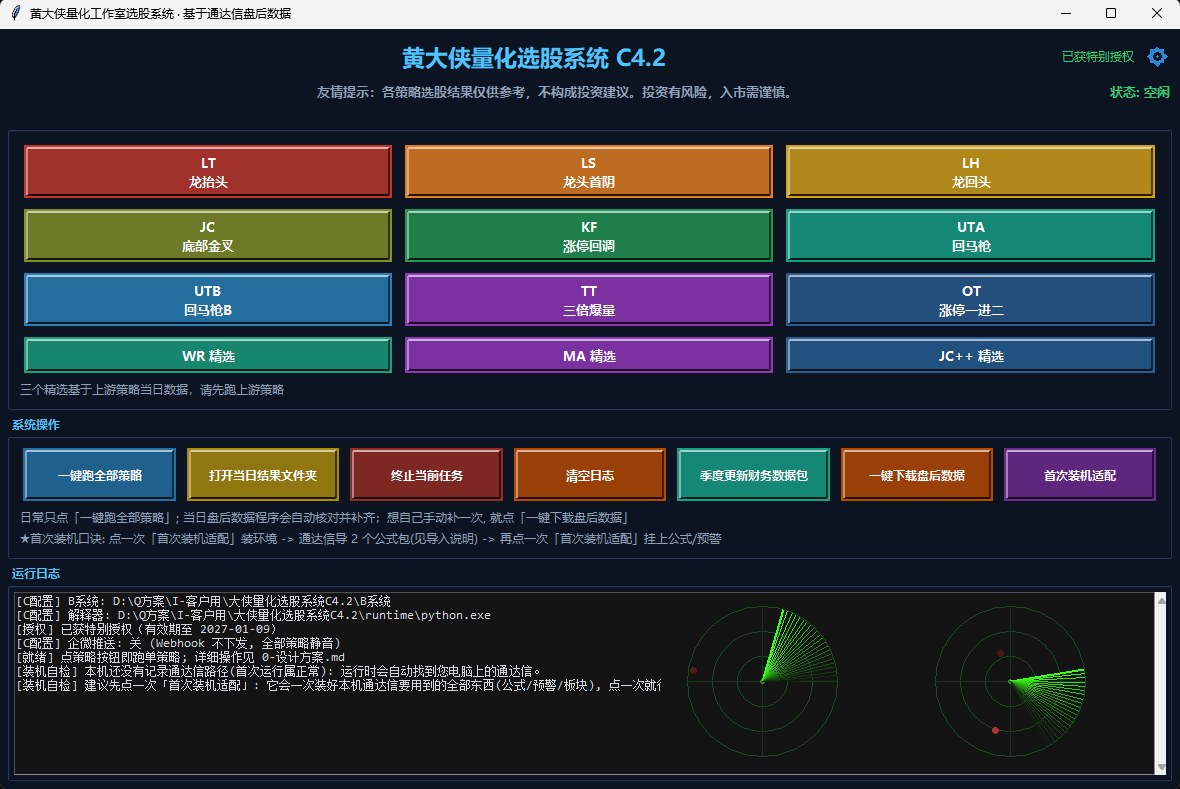Run the LT 龙抬头 strategy

[x=208, y=172]
